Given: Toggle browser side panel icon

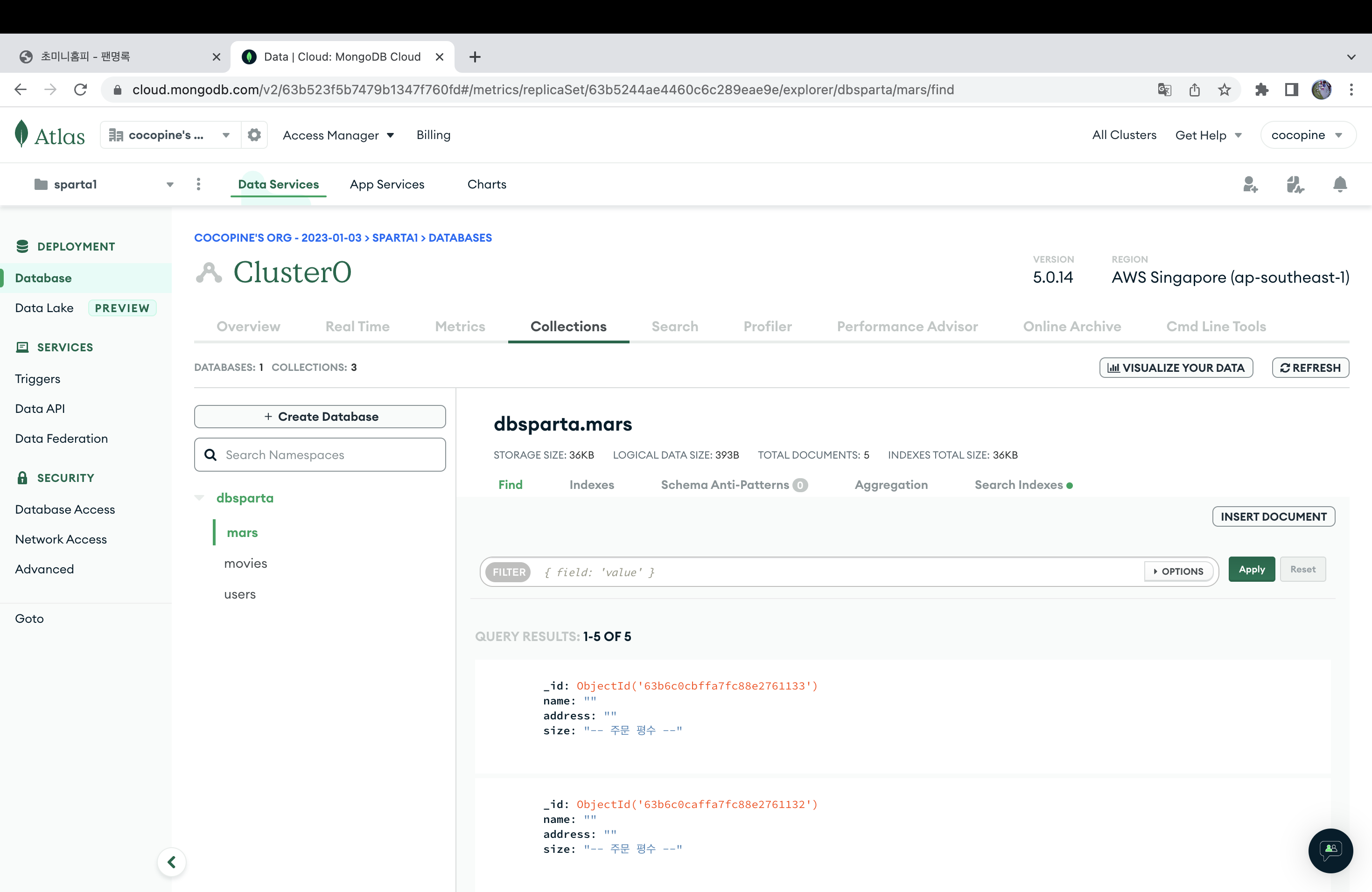Looking at the screenshot, I should (x=1291, y=89).
